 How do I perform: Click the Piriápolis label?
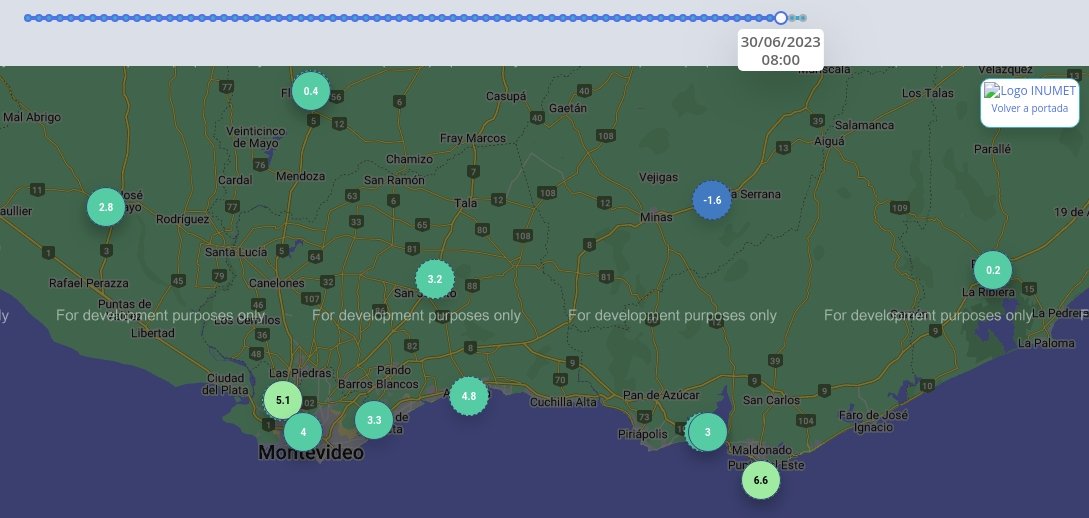642,434
